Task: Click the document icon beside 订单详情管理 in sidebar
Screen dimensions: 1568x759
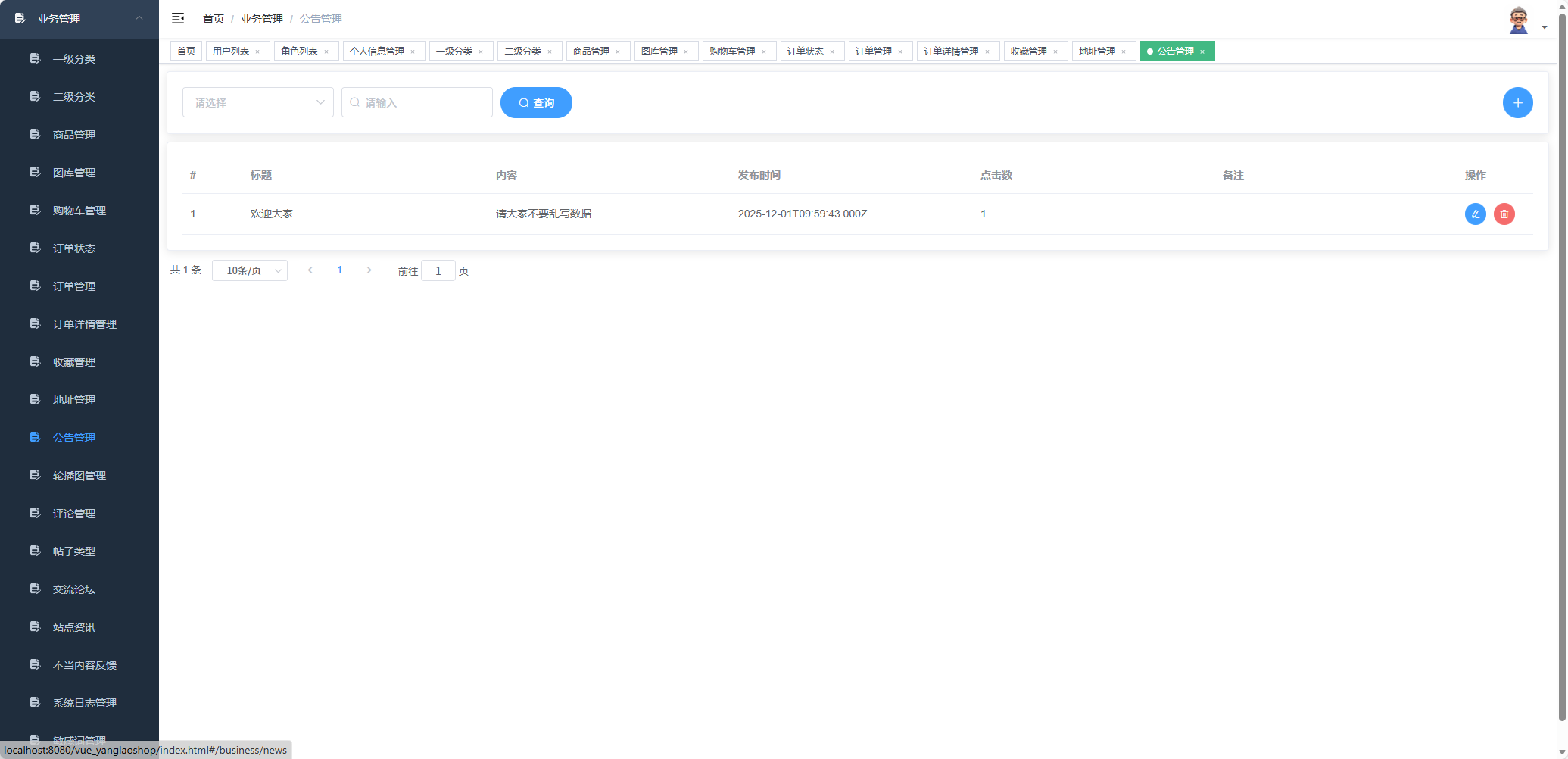Action: (35, 323)
